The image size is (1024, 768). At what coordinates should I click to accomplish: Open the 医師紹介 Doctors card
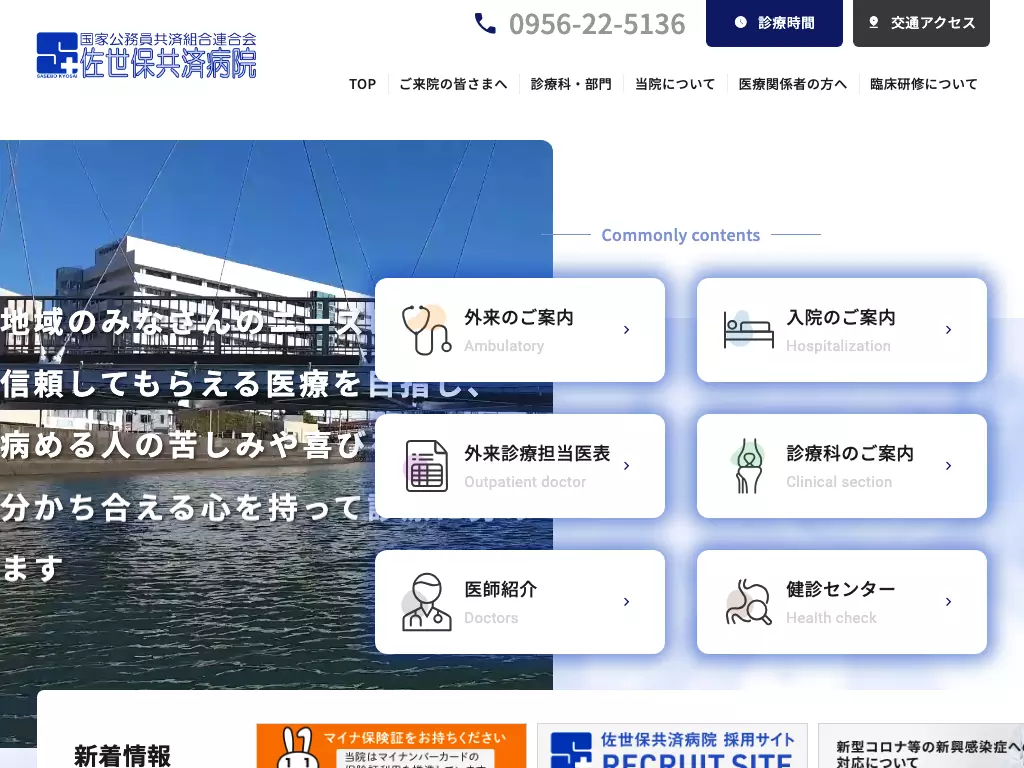(520, 601)
